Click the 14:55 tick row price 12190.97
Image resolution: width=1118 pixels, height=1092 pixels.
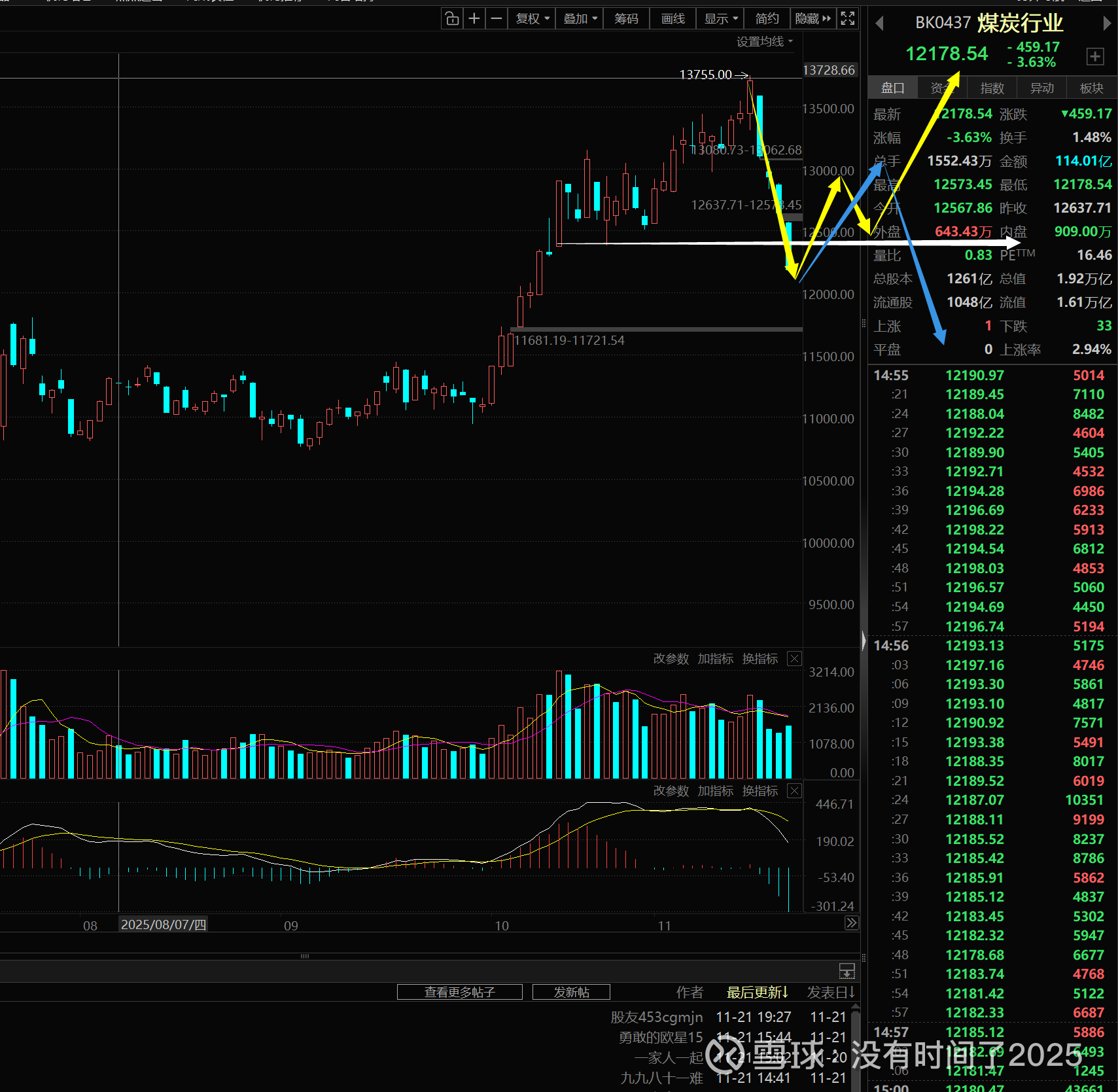coord(975,376)
